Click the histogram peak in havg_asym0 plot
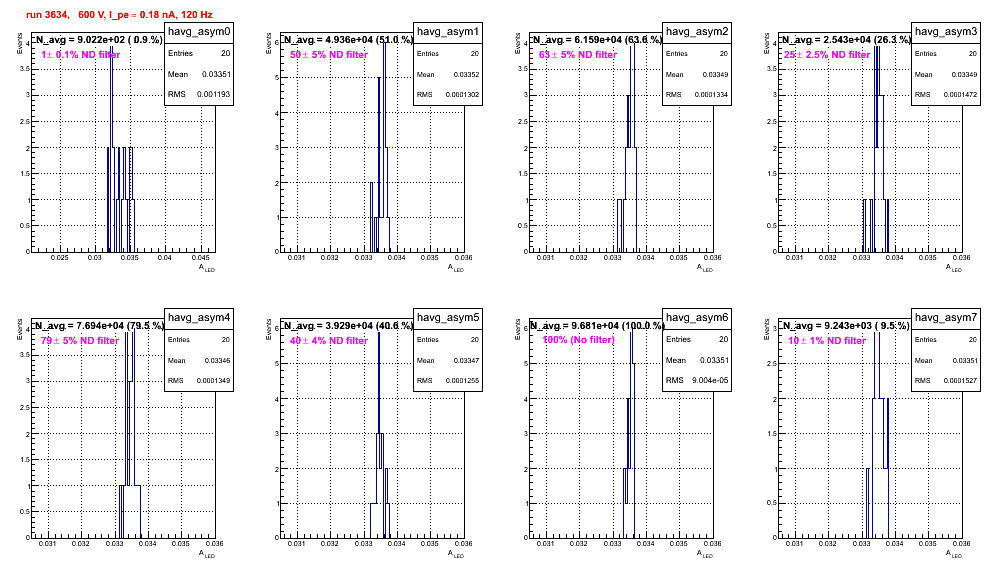Screen dimensions: 996x572 112,95
